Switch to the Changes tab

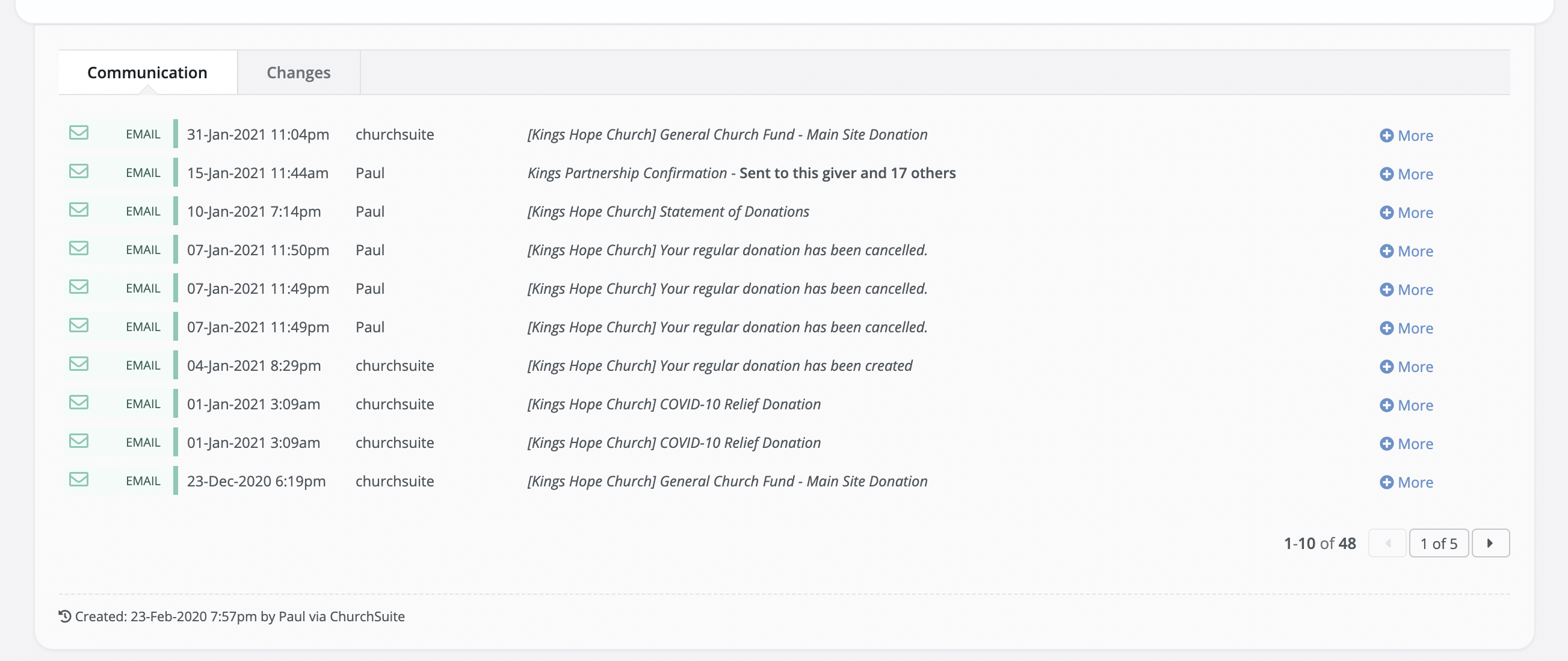coord(298,72)
